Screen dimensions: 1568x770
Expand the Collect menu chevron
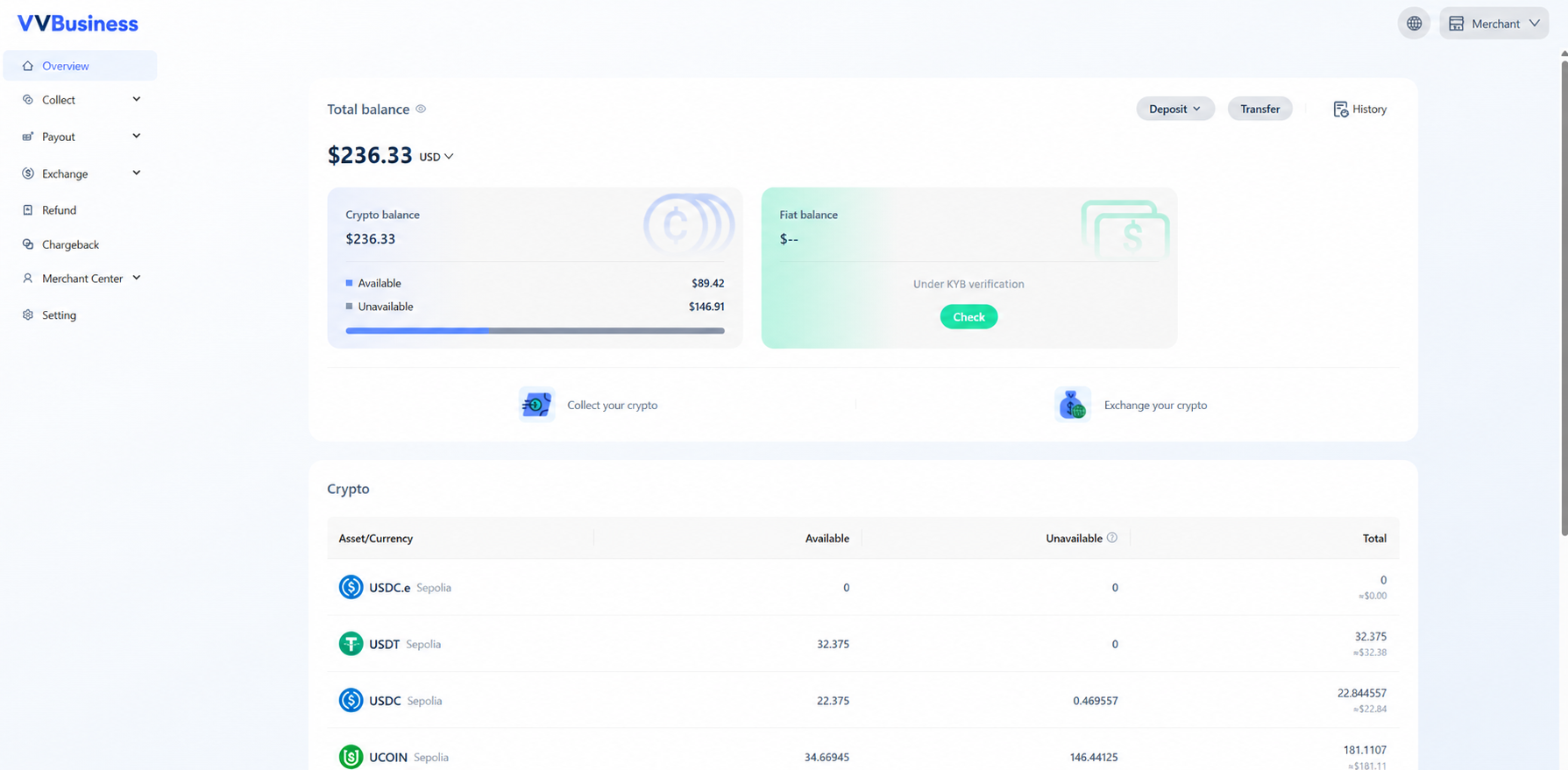click(136, 99)
